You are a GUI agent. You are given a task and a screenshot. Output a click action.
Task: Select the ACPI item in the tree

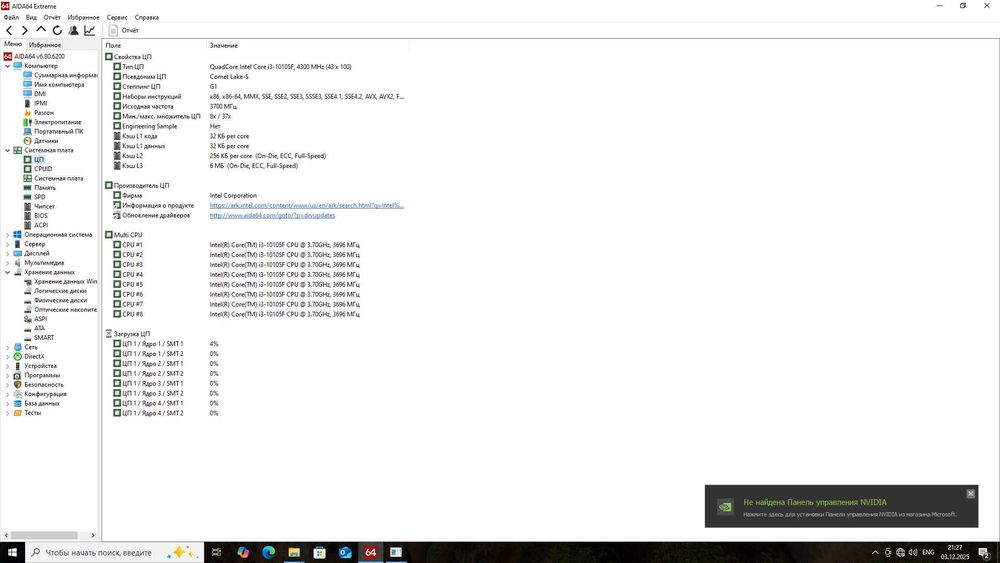click(36, 225)
